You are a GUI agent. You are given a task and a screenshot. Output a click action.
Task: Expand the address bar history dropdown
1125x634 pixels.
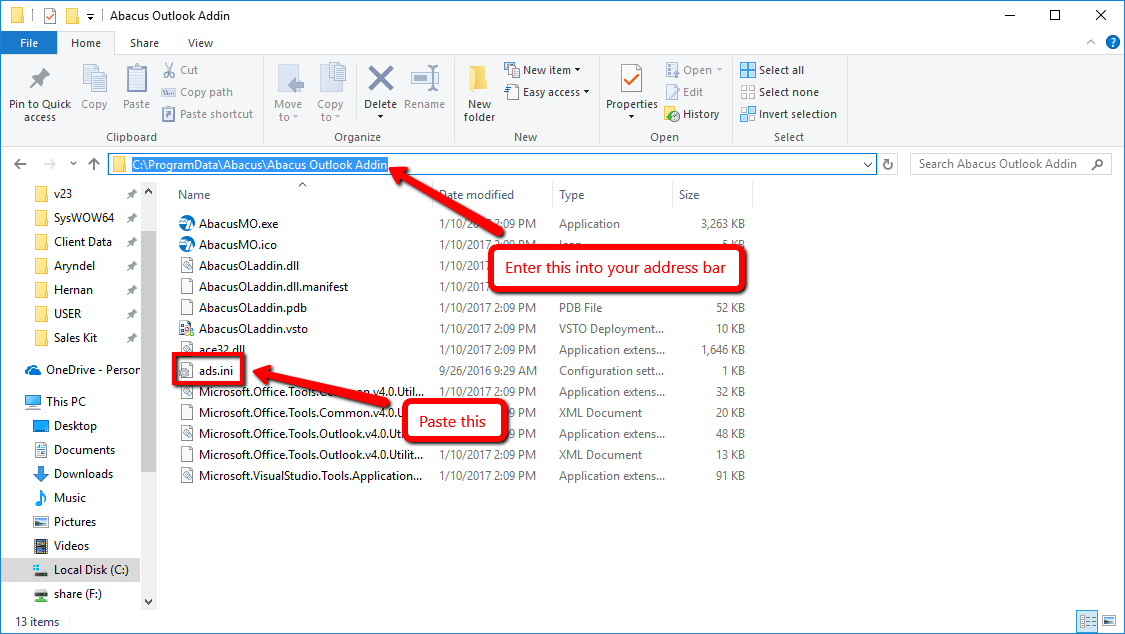pos(868,163)
